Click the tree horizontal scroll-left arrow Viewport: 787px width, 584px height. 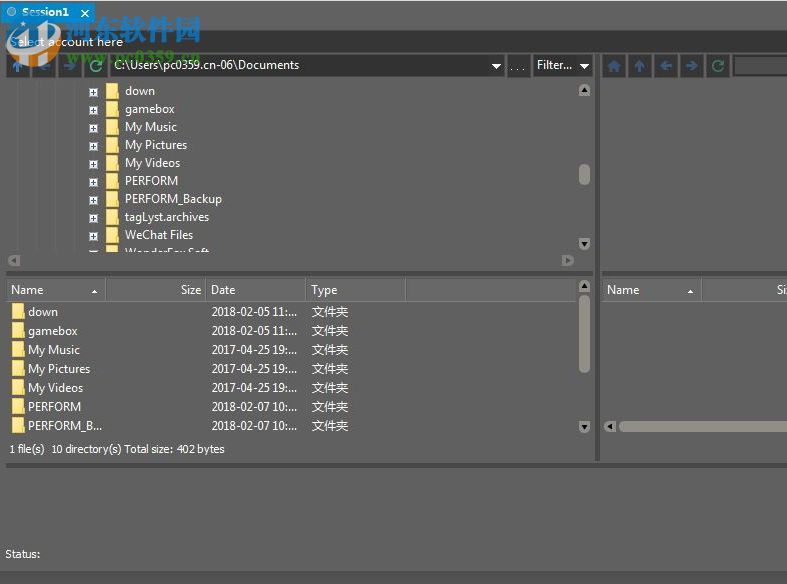[x=14, y=260]
